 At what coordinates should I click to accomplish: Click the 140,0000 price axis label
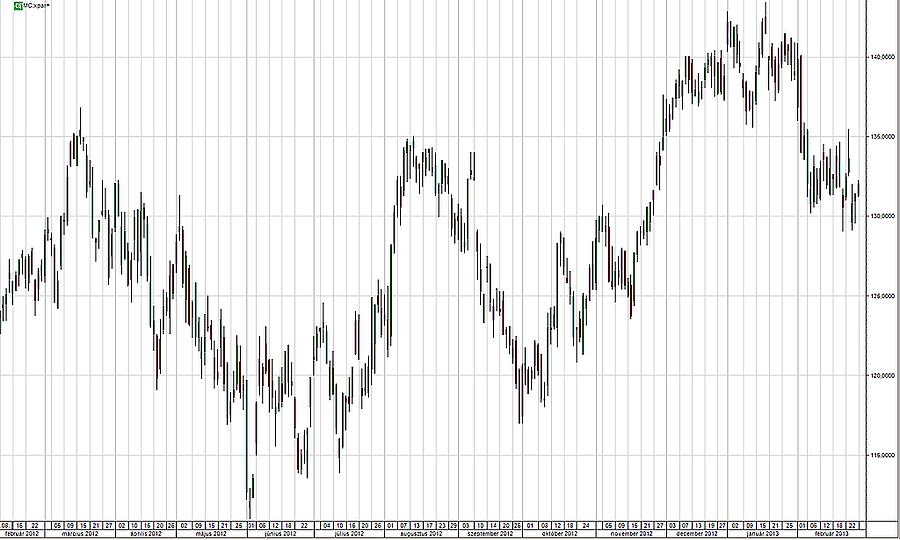tap(880, 57)
